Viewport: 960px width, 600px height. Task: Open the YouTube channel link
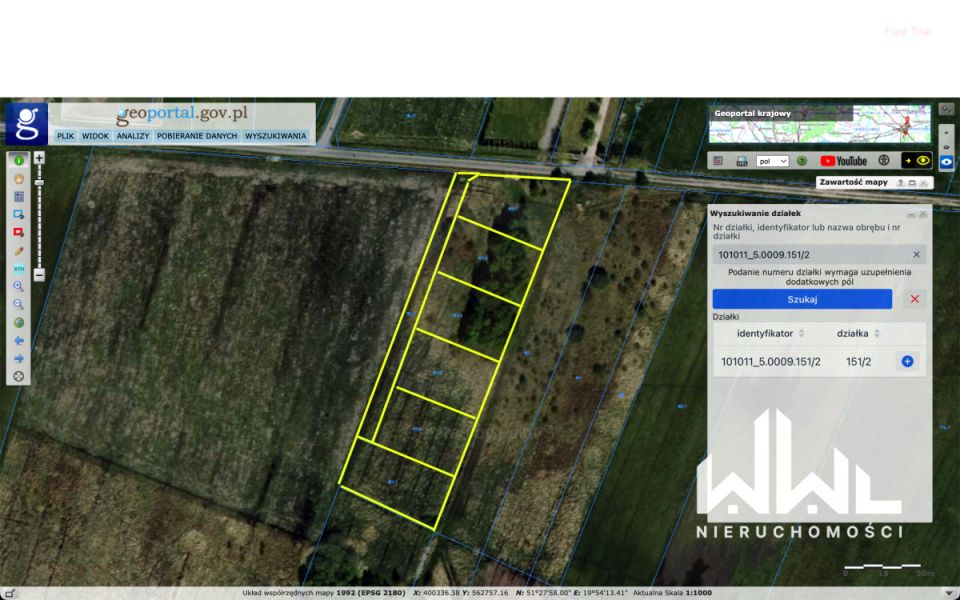843,160
